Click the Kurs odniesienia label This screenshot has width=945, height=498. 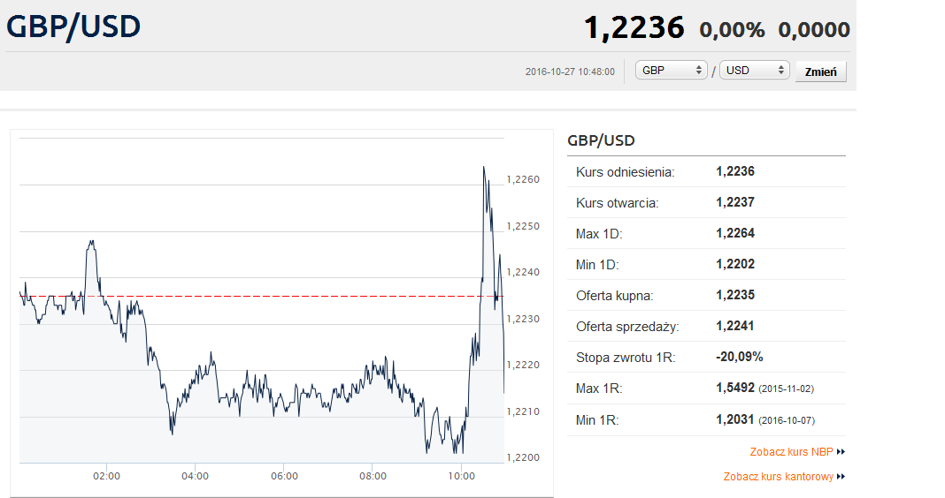coord(625,172)
